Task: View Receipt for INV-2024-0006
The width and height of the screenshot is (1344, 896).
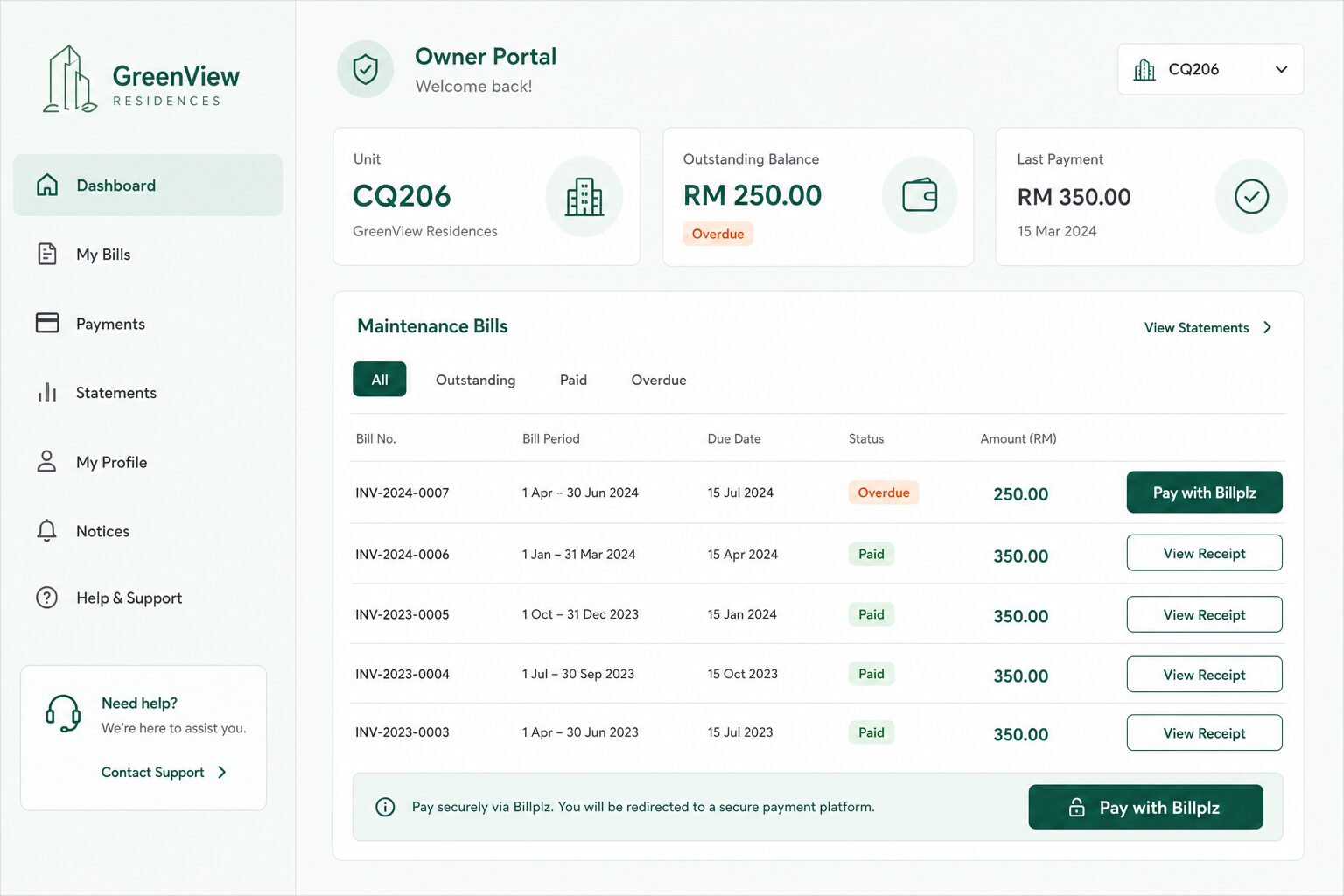Action: (x=1204, y=553)
